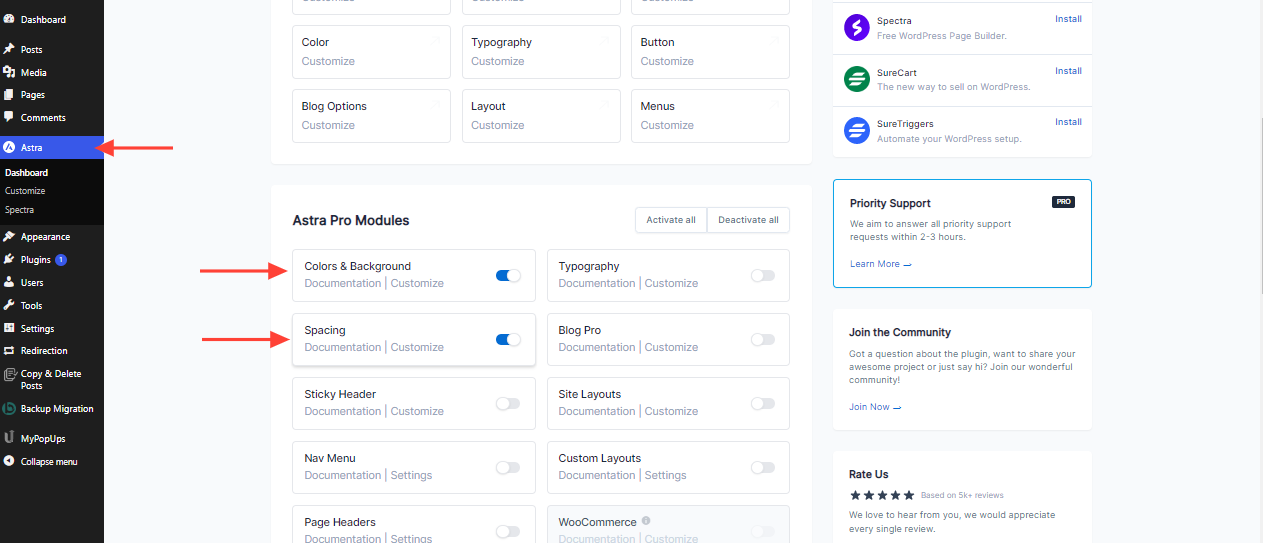Open the Media library icon
The image size is (1263, 543).
point(9,72)
